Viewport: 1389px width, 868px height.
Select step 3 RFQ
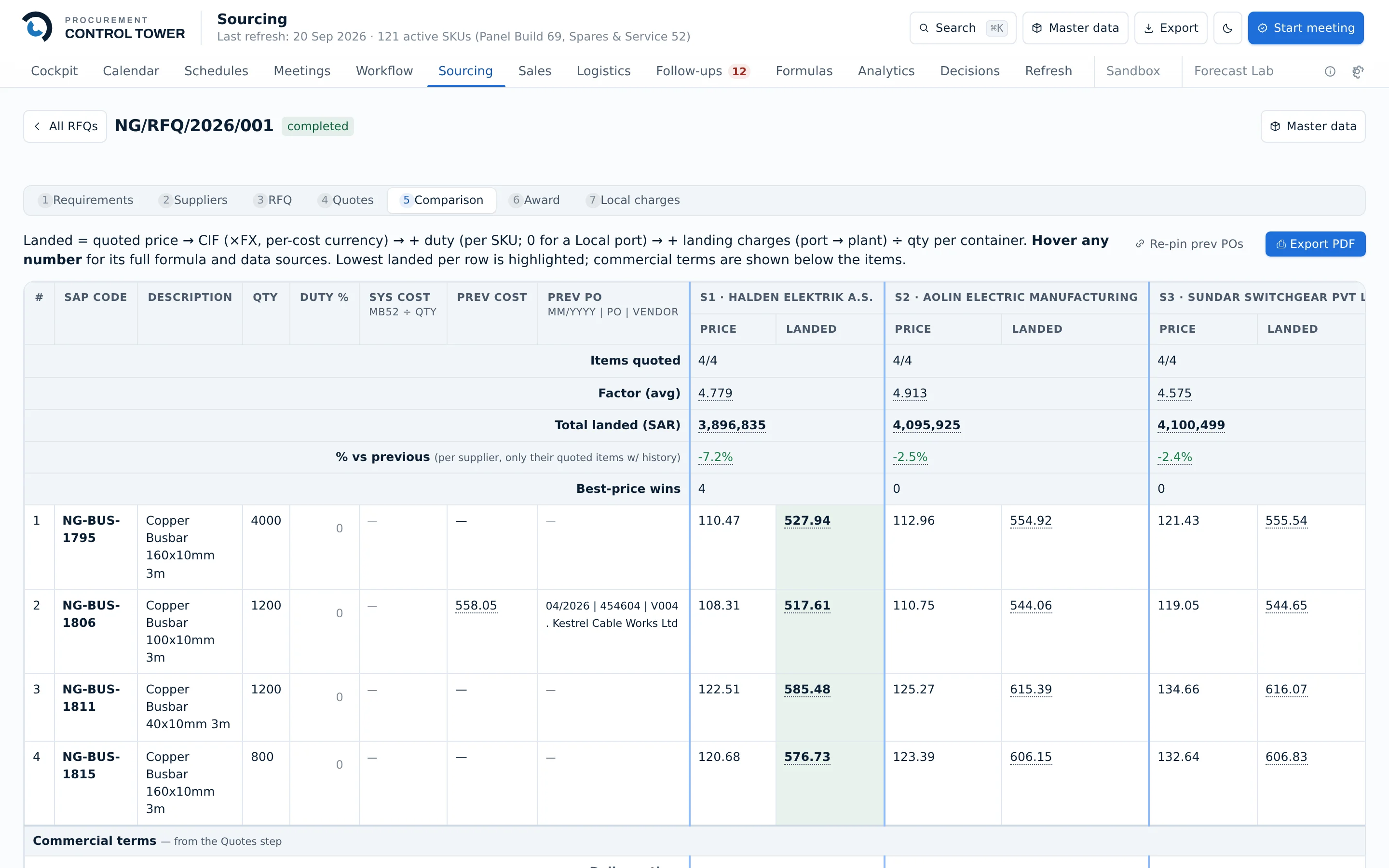pos(273,200)
